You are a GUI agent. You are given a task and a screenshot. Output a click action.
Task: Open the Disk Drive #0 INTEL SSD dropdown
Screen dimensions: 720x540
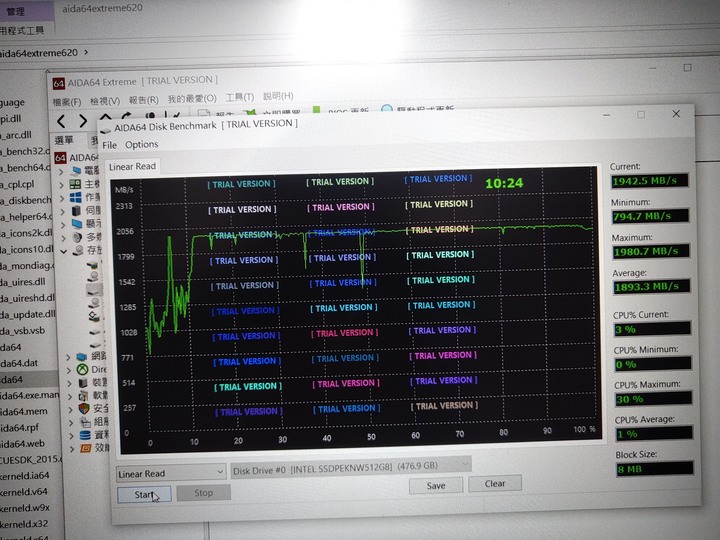click(351, 468)
